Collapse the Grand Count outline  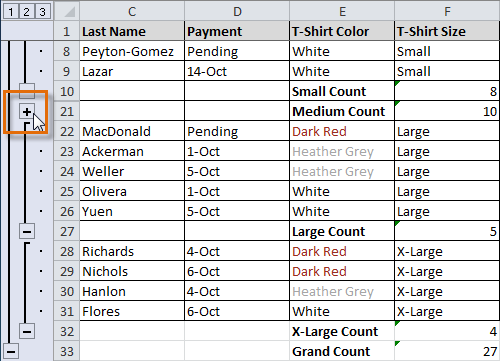11,351
